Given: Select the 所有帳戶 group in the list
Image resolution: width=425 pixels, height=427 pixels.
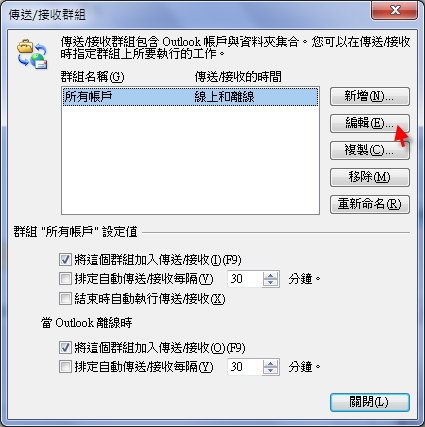Looking at the screenshot, I should pyautogui.click(x=190, y=97).
